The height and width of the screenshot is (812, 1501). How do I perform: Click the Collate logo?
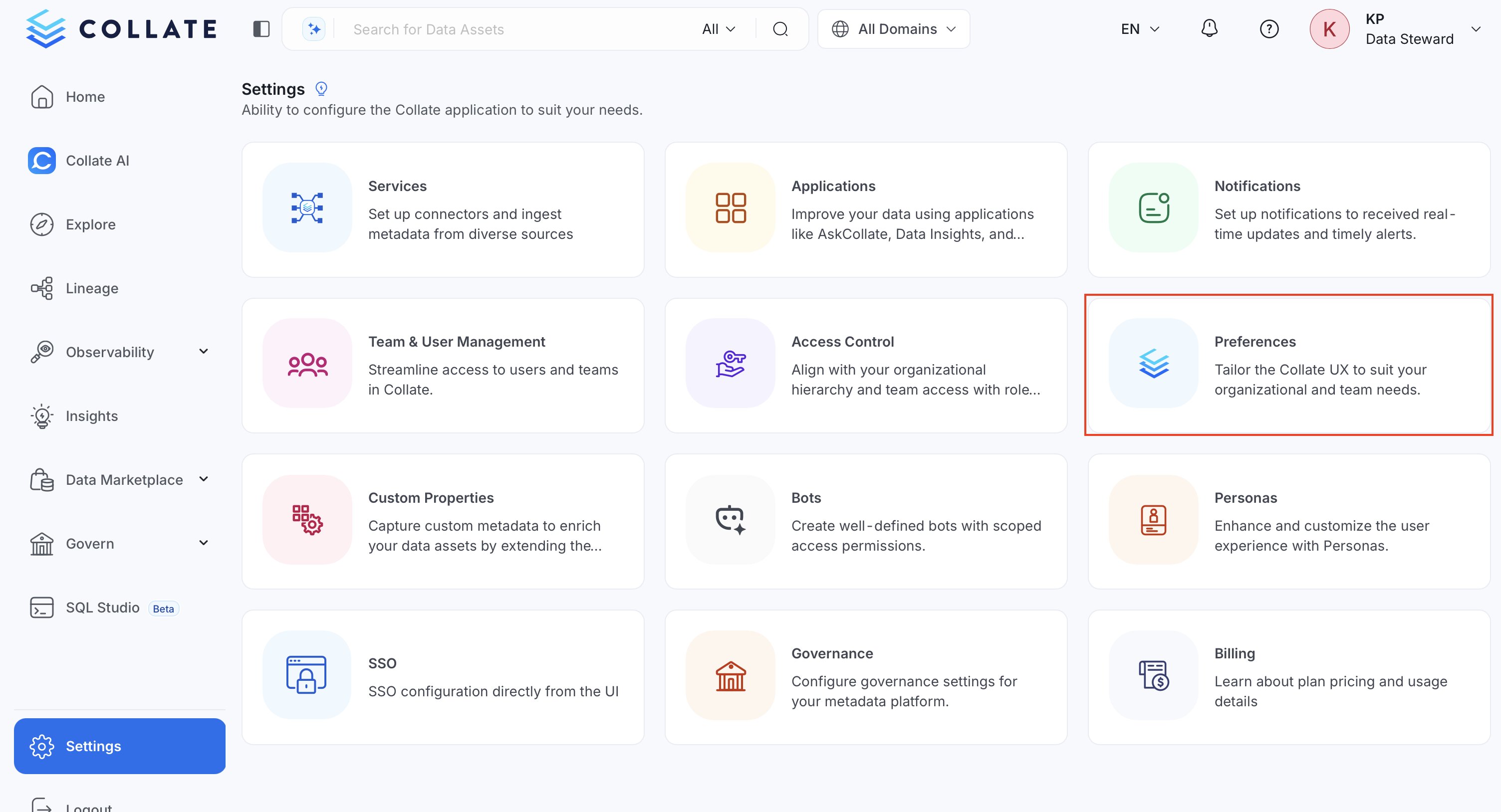(121, 28)
